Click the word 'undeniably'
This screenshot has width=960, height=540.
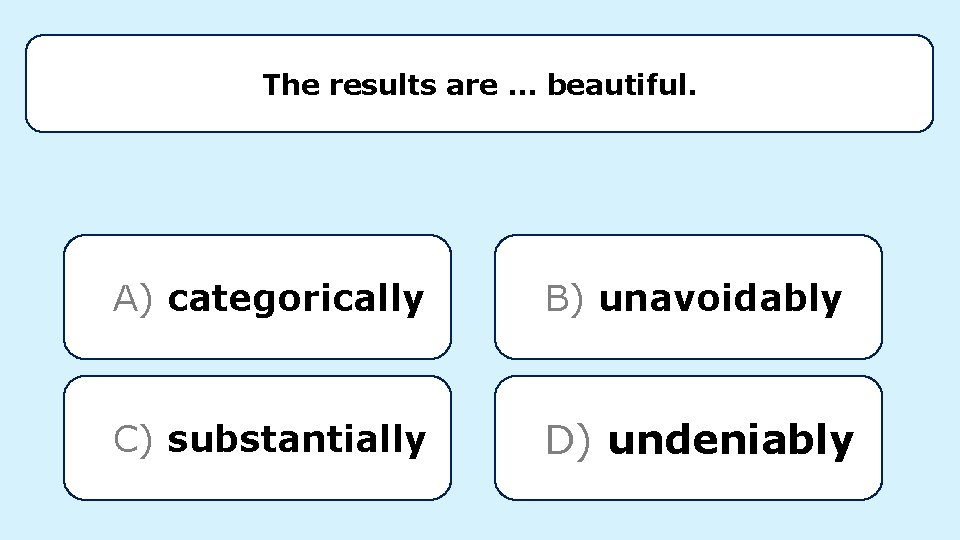730,441
